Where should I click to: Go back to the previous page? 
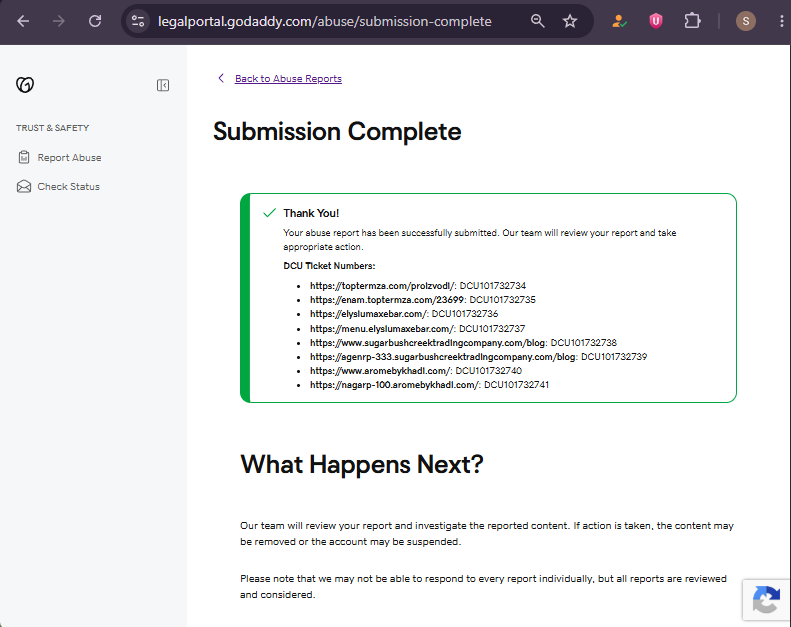click(x=23, y=21)
